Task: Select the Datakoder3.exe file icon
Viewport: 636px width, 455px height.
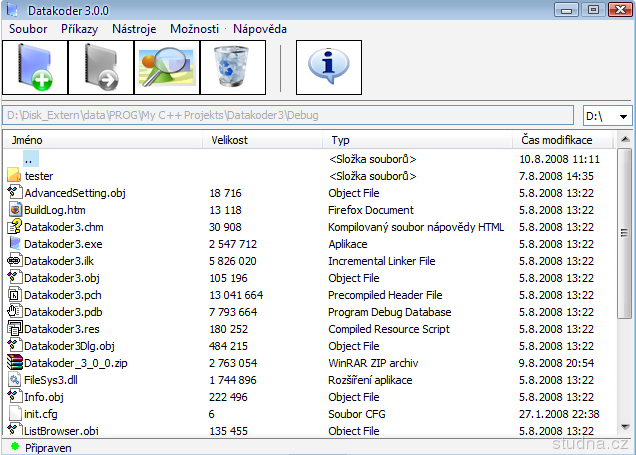Action: (15, 244)
